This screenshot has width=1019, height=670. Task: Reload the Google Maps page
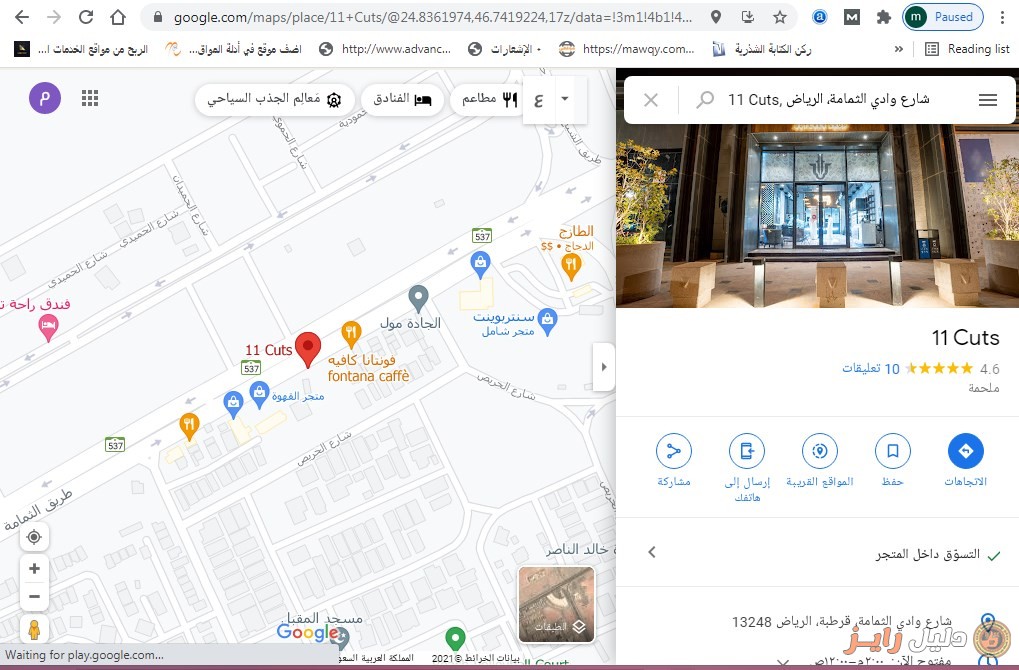[x=86, y=17]
